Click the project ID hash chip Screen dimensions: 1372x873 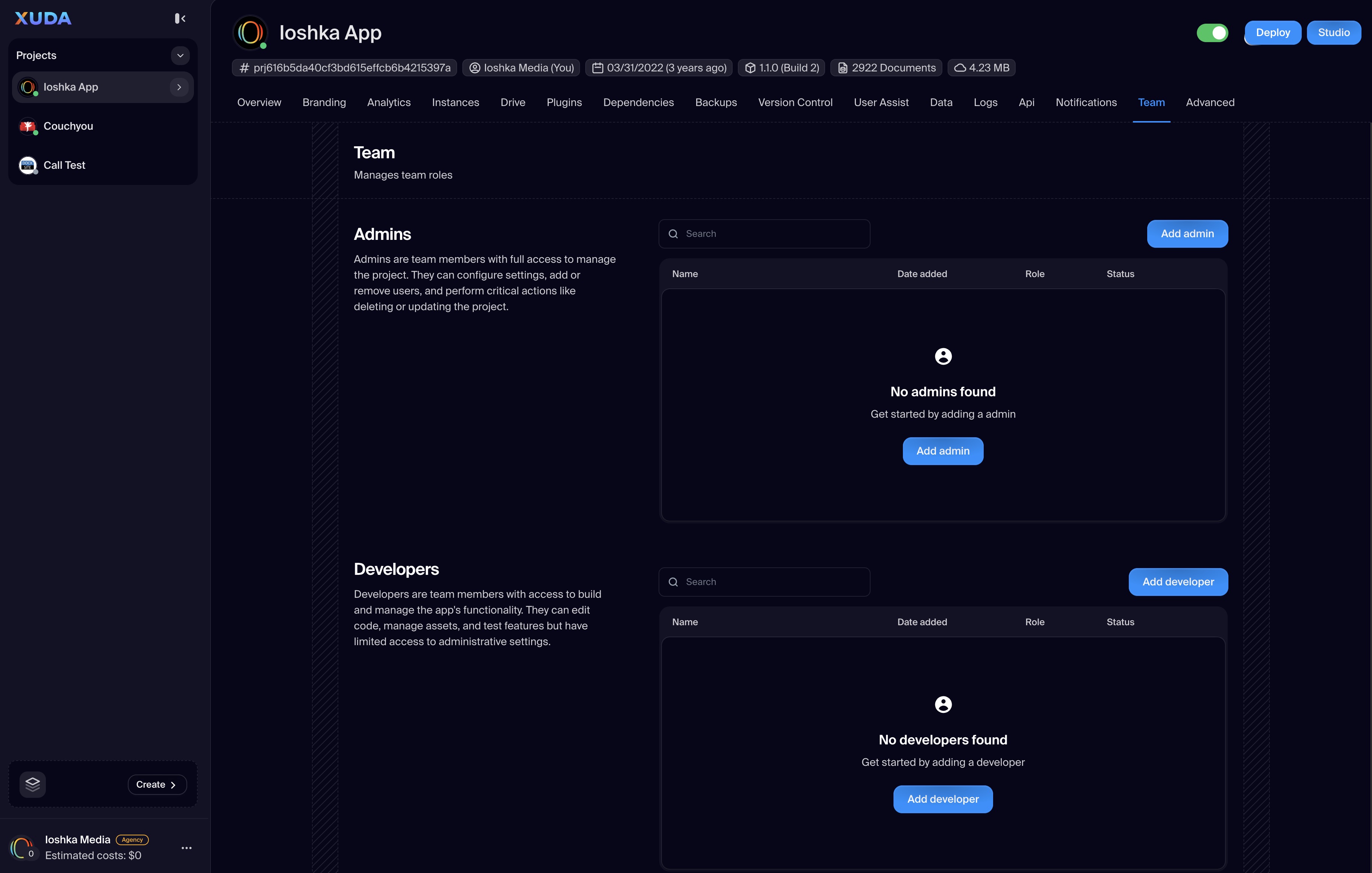click(345, 68)
